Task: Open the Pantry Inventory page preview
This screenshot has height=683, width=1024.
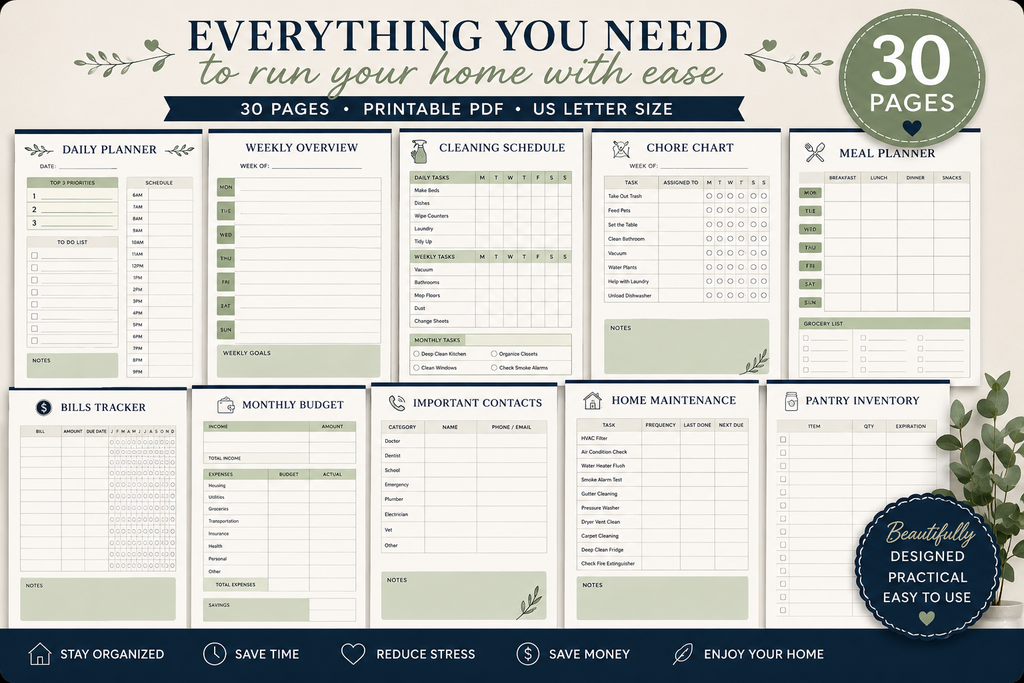Action: coord(858,503)
